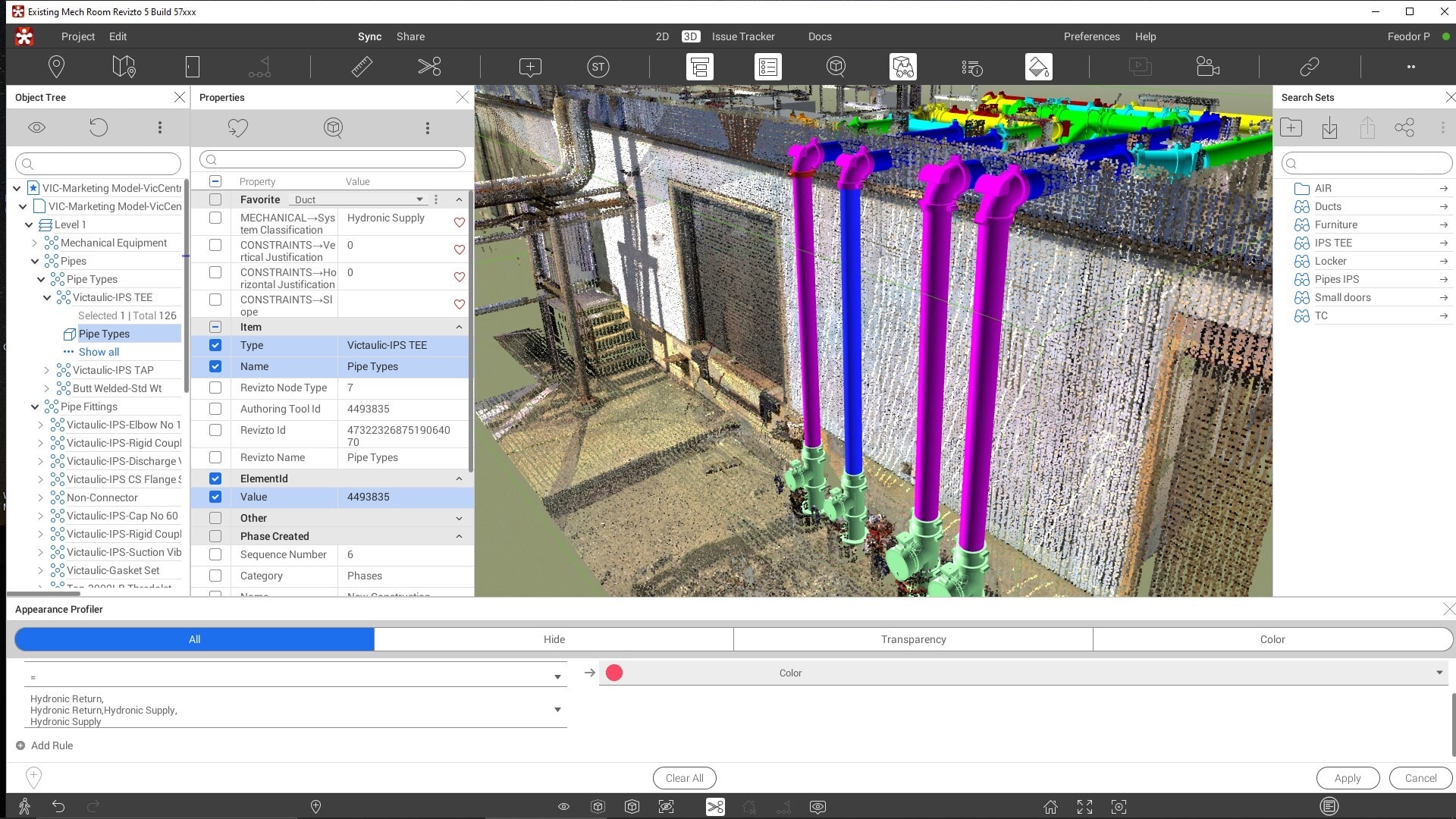Uncheck the Type property checkbox
Screen dimensions: 1456x819
215,345
